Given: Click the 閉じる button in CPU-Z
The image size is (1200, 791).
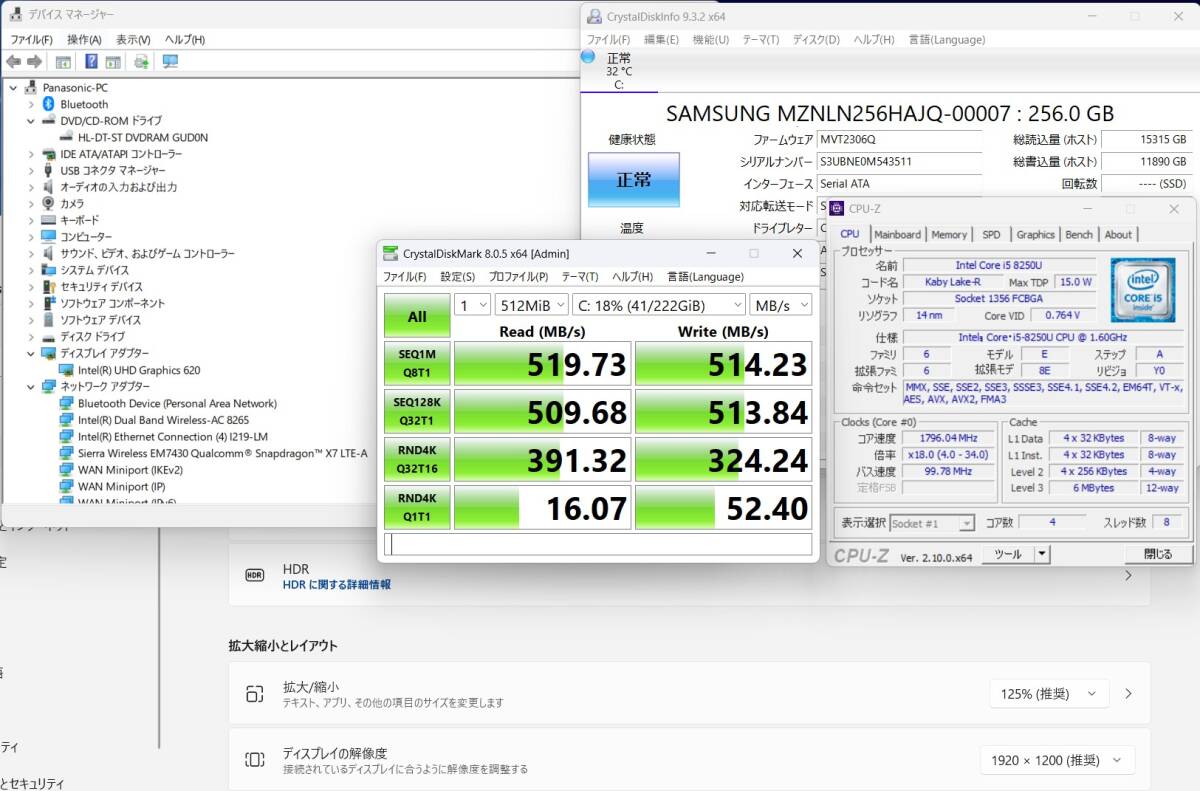Looking at the screenshot, I should [x=1158, y=554].
